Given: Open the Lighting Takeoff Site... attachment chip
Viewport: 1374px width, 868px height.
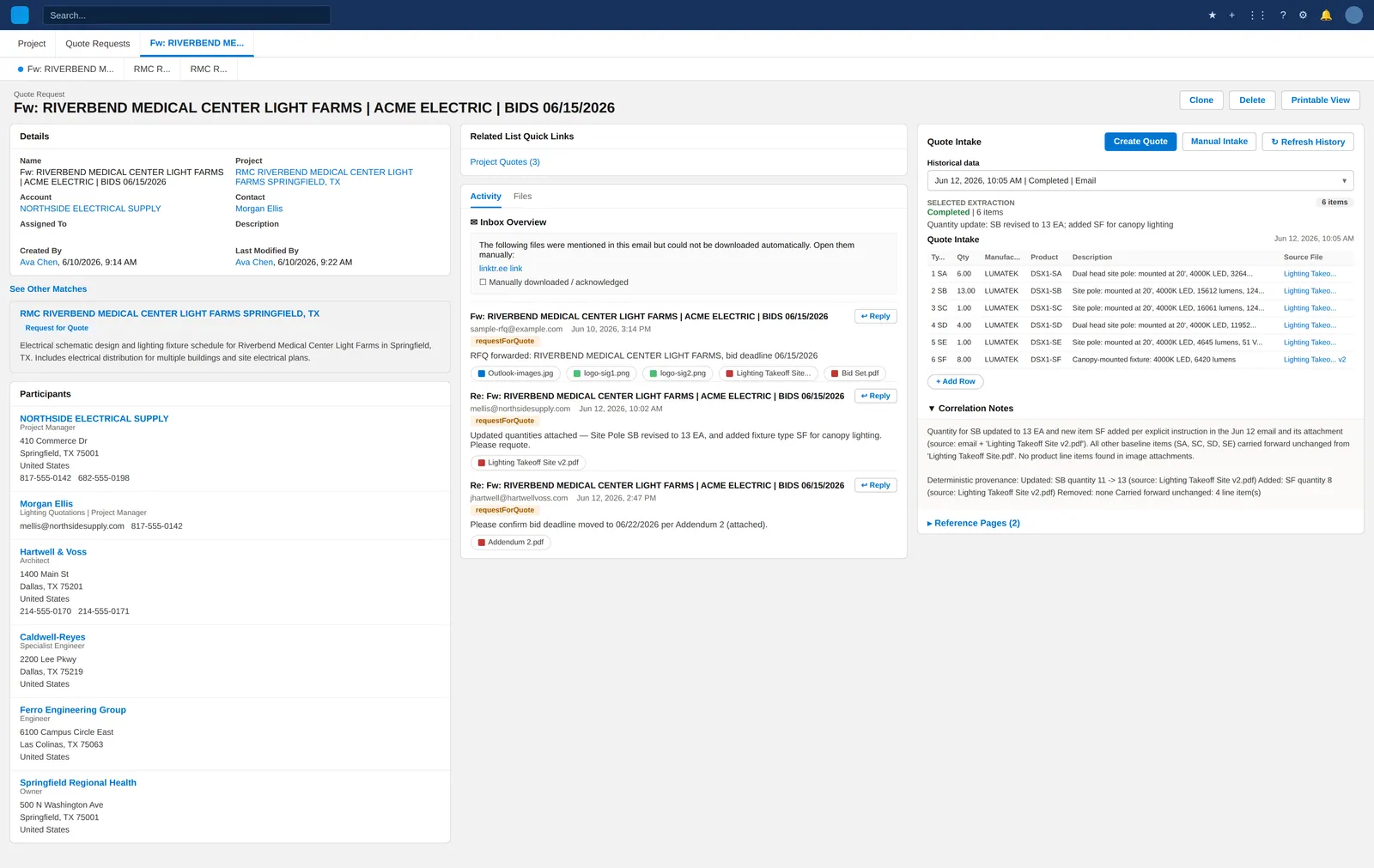Looking at the screenshot, I should pos(769,373).
